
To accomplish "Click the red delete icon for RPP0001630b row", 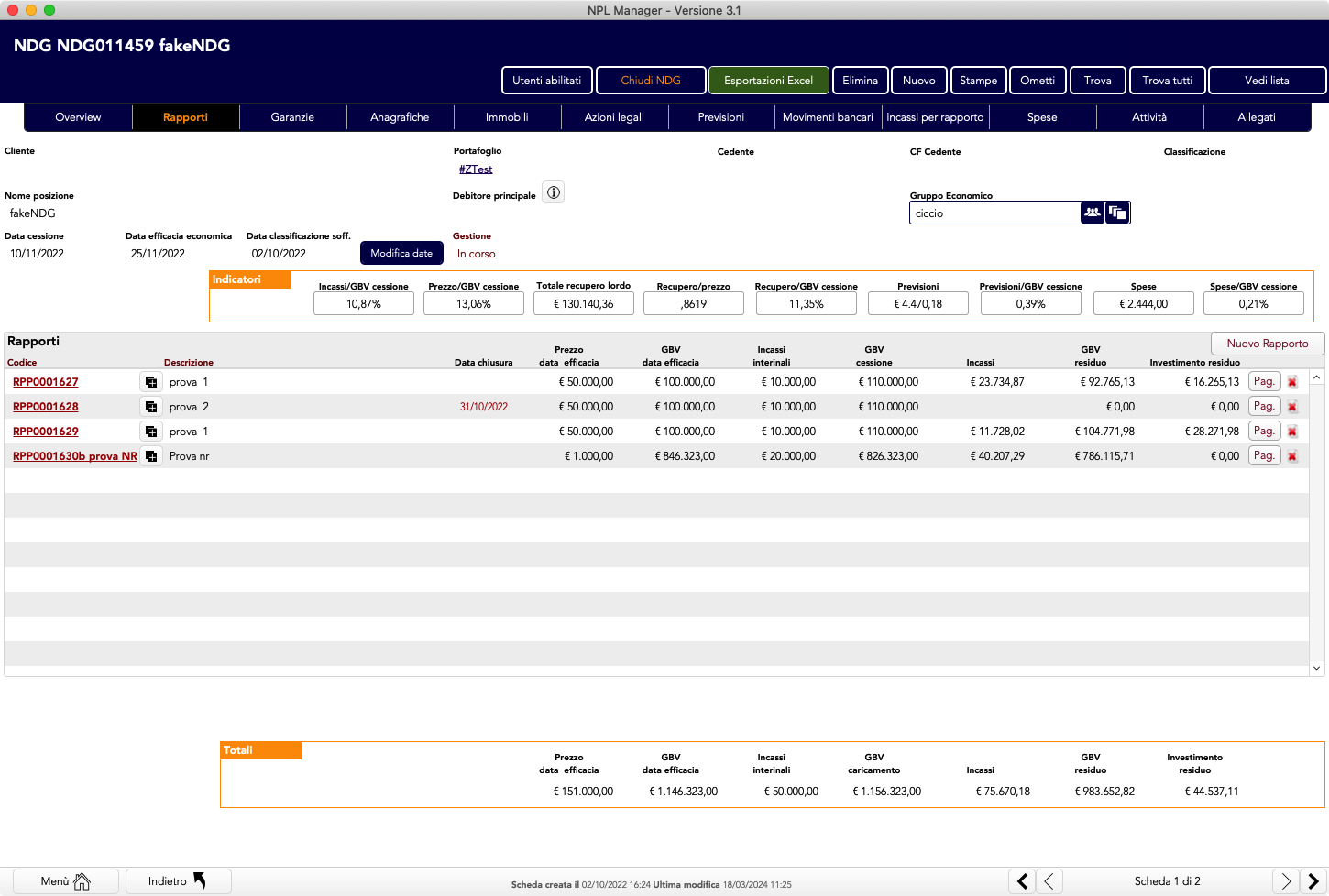I will [x=1292, y=456].
